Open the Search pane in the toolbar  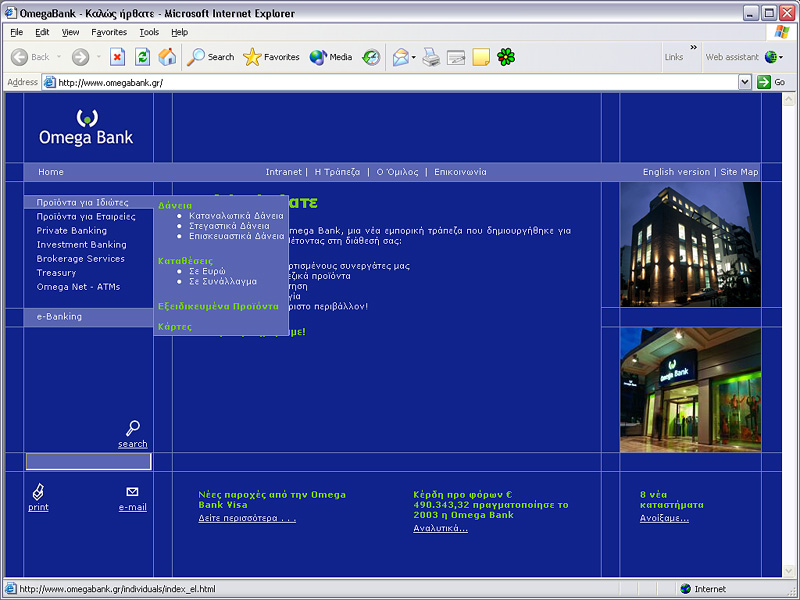210,57
